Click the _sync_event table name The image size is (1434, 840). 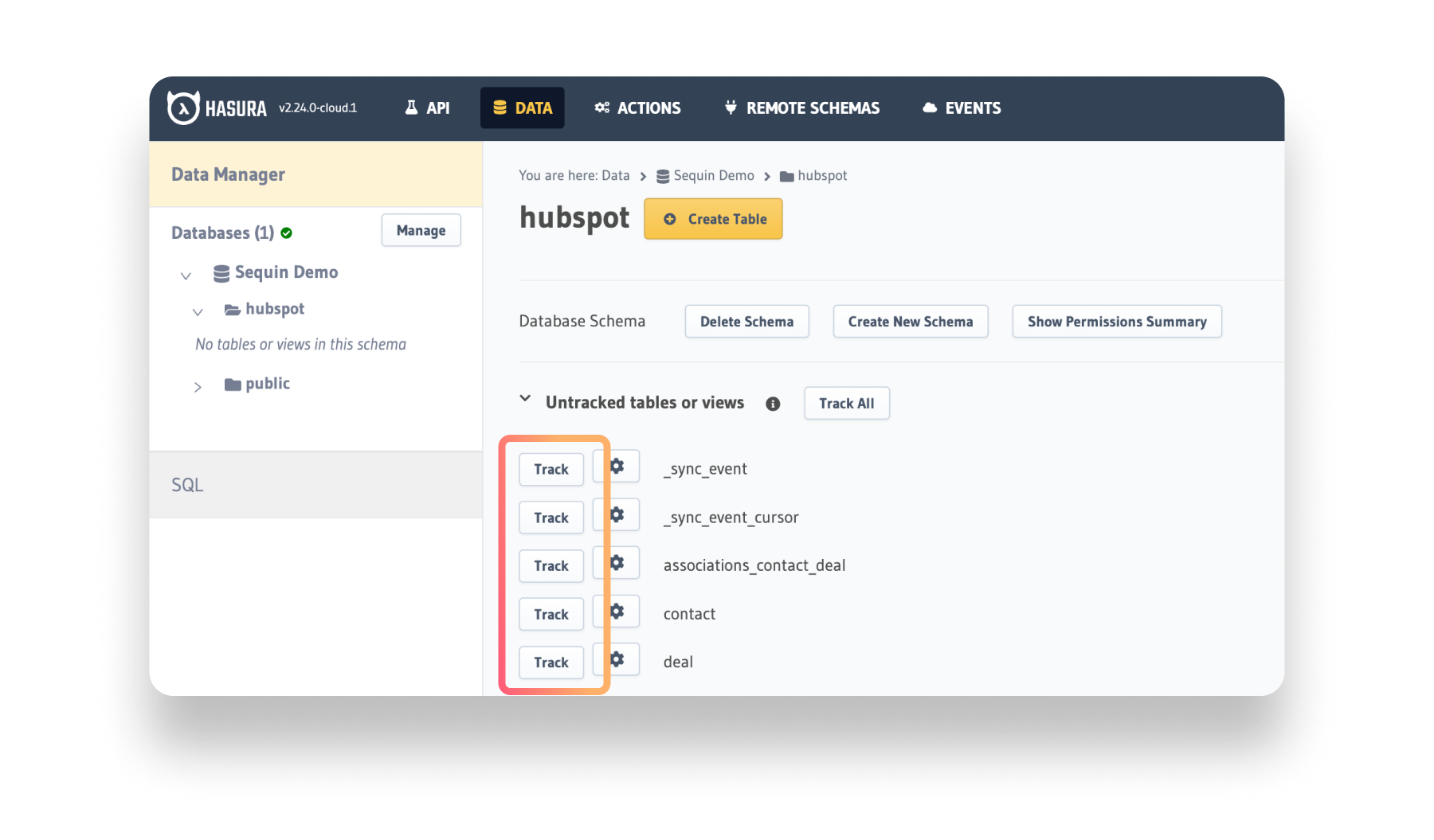click(705, 469)
